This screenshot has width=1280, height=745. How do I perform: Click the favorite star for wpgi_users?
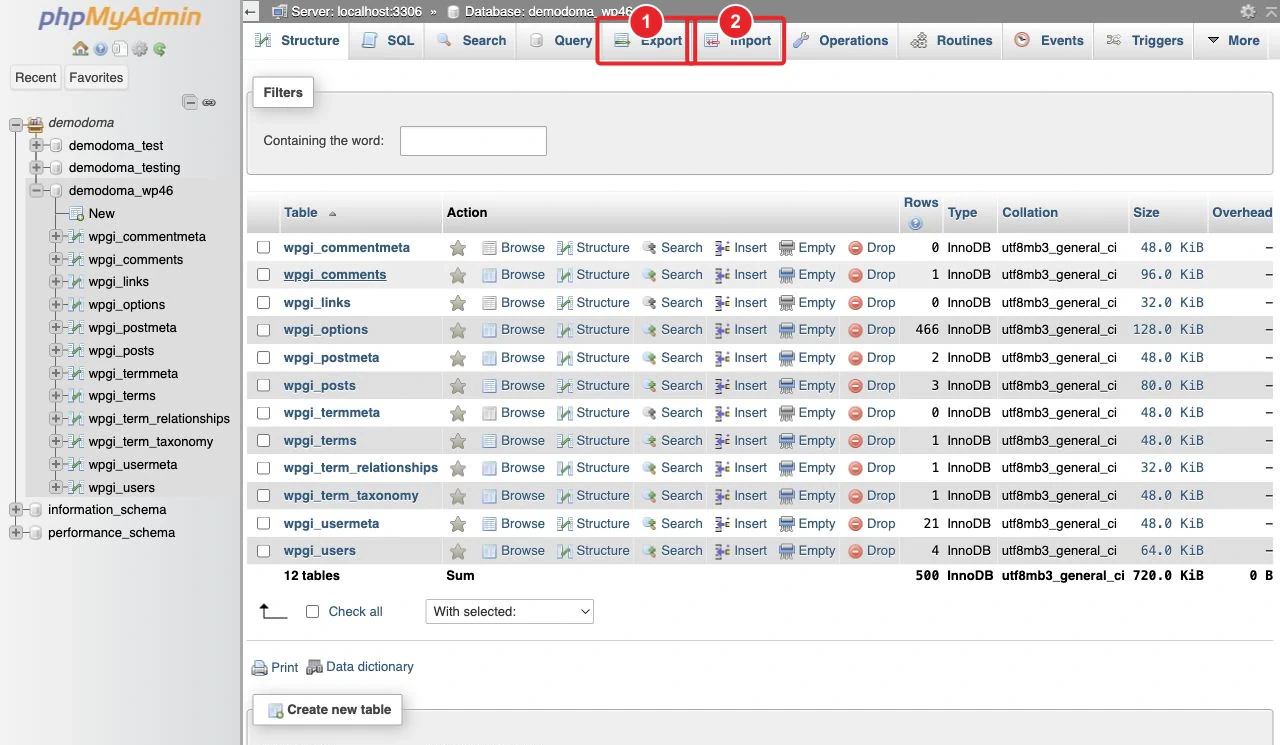(458, 551)
